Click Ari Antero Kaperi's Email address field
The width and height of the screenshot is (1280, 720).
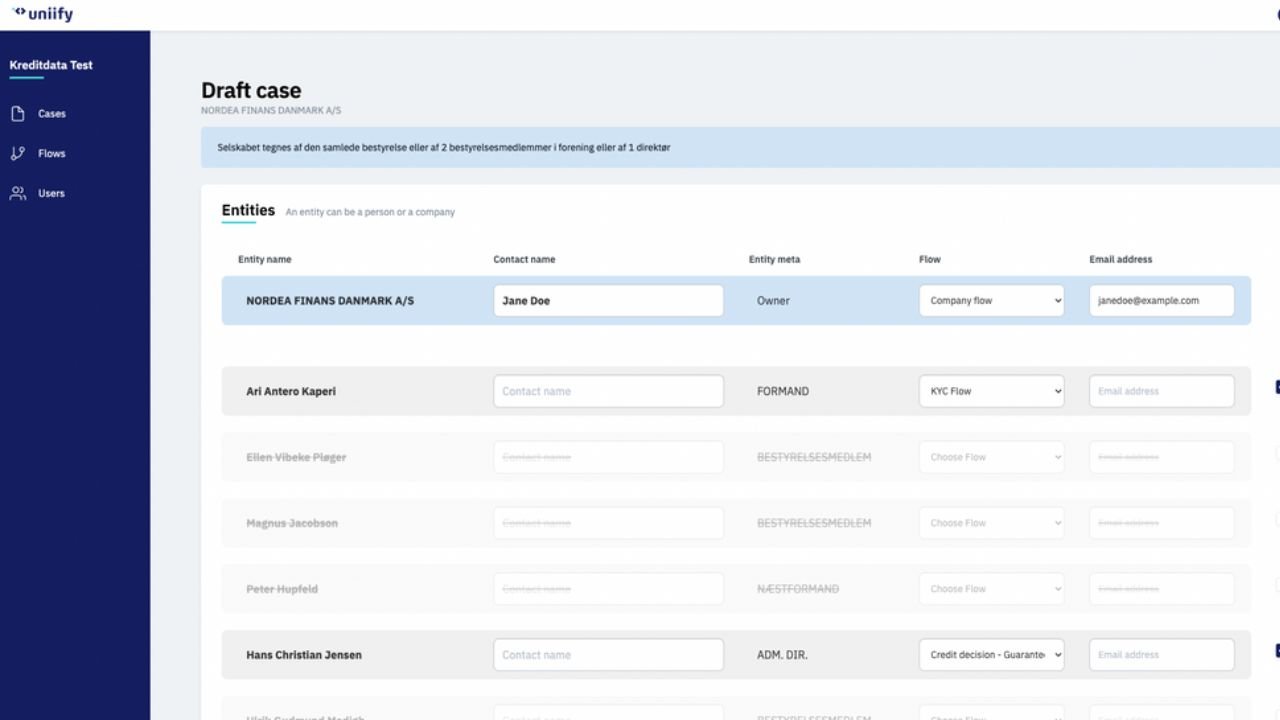[1161, 391]
